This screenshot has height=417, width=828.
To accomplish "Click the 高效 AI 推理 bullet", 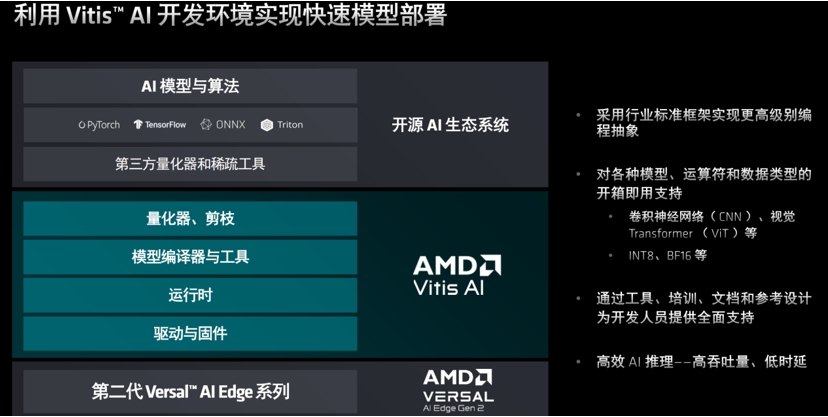I will [x=701, y=362].
